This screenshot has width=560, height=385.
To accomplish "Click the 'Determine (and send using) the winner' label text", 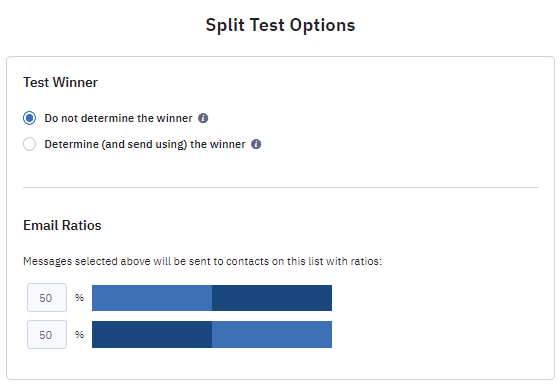I will pyautogui.click(x=145, y=144).
